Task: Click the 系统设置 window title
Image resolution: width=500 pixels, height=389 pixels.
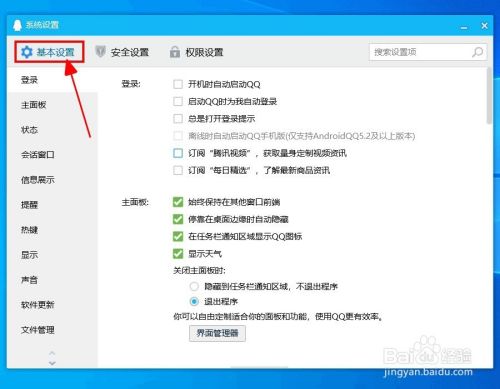Action: tap(42, 25)
